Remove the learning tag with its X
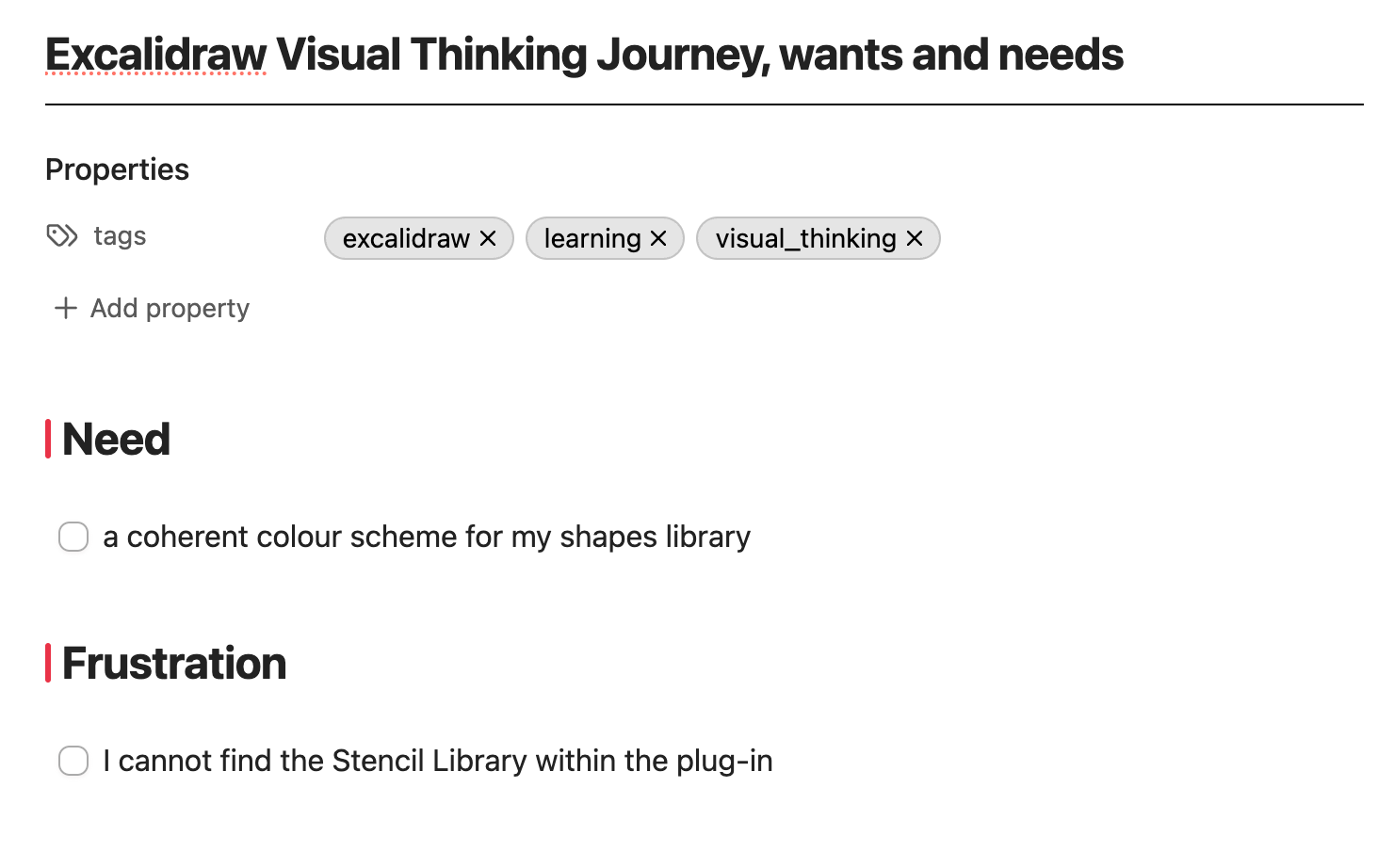 [658, 239]
